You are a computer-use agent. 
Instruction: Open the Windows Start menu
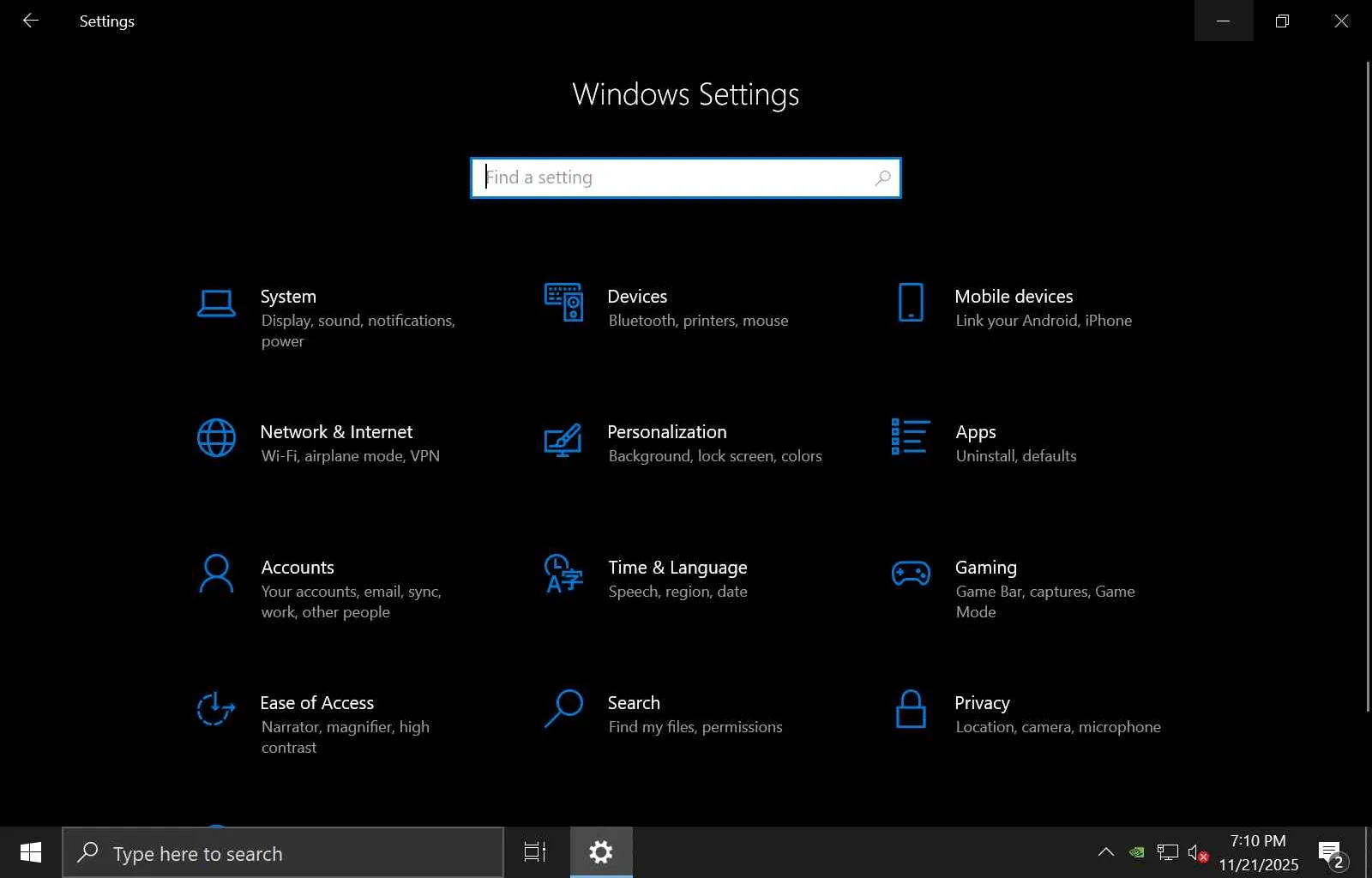31,852
